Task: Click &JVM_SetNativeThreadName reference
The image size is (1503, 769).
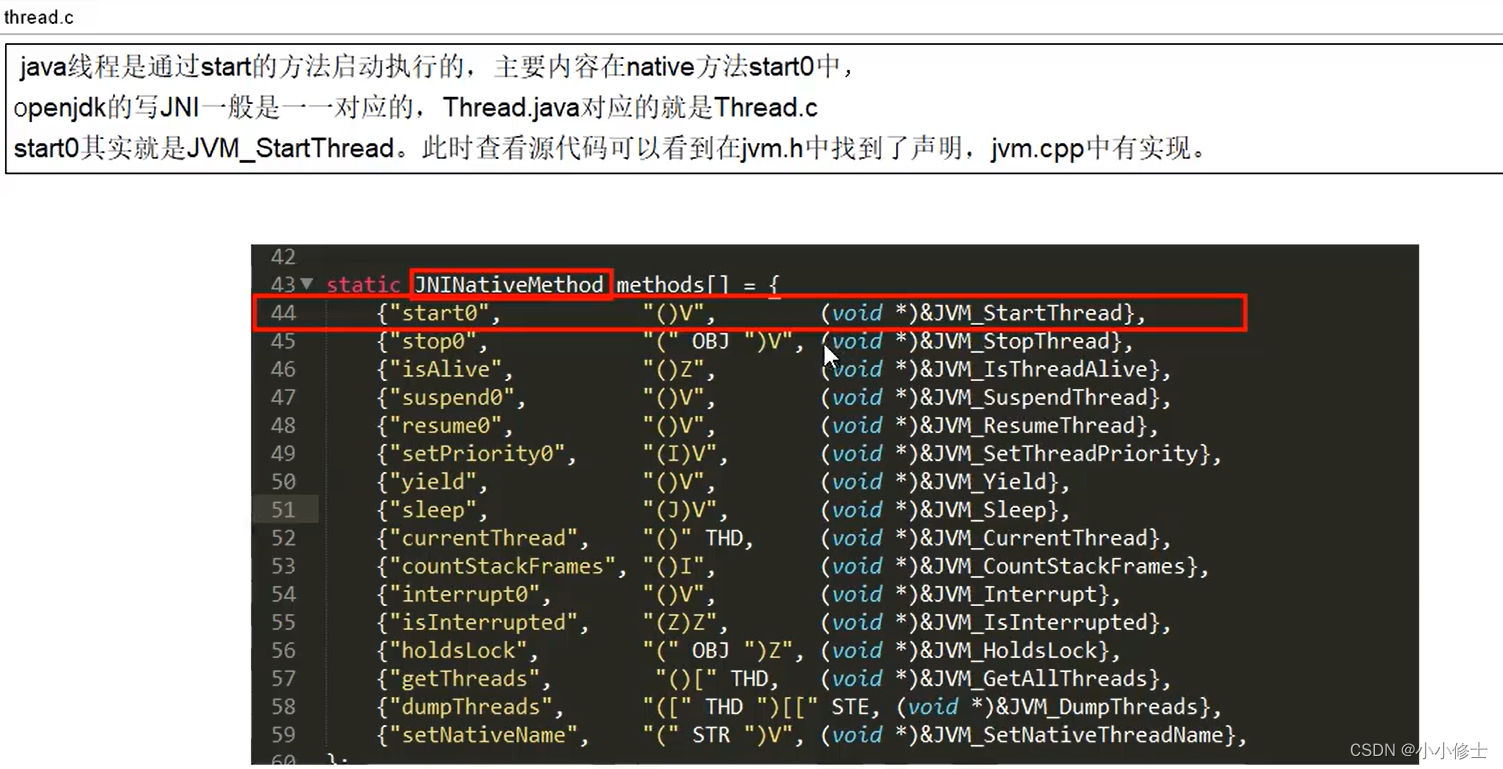Action: (x=1071, y=735)
